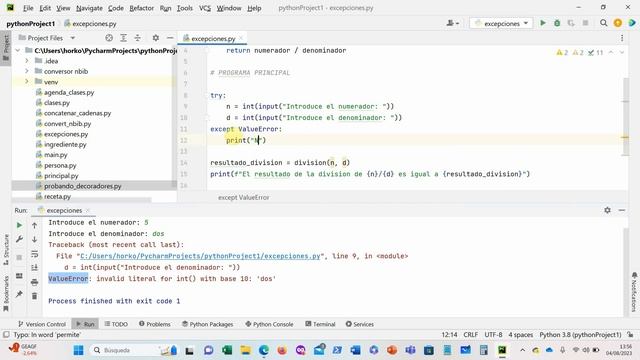Image resolution: width=640 pixels, height=360 pixels.
Task: Open the File menu
Action: click(28, 8)
